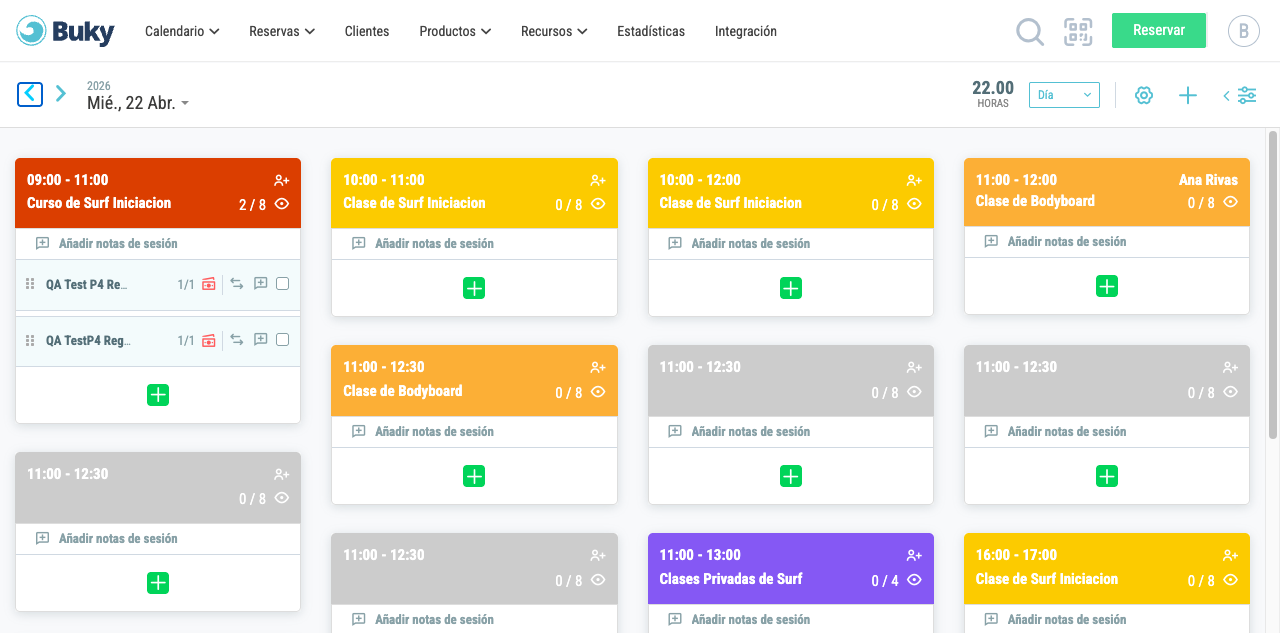Screen dimensions: 1280x633
Task: Add participant to Clases Privadas de Surf session
Action: [x=914, y=555]
